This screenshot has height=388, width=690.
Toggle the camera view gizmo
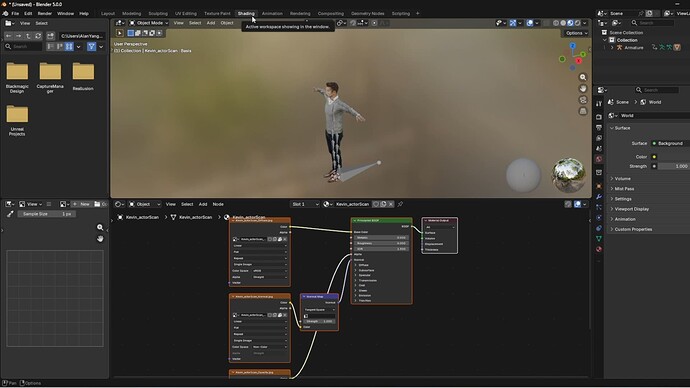click(x=583, y=100)
